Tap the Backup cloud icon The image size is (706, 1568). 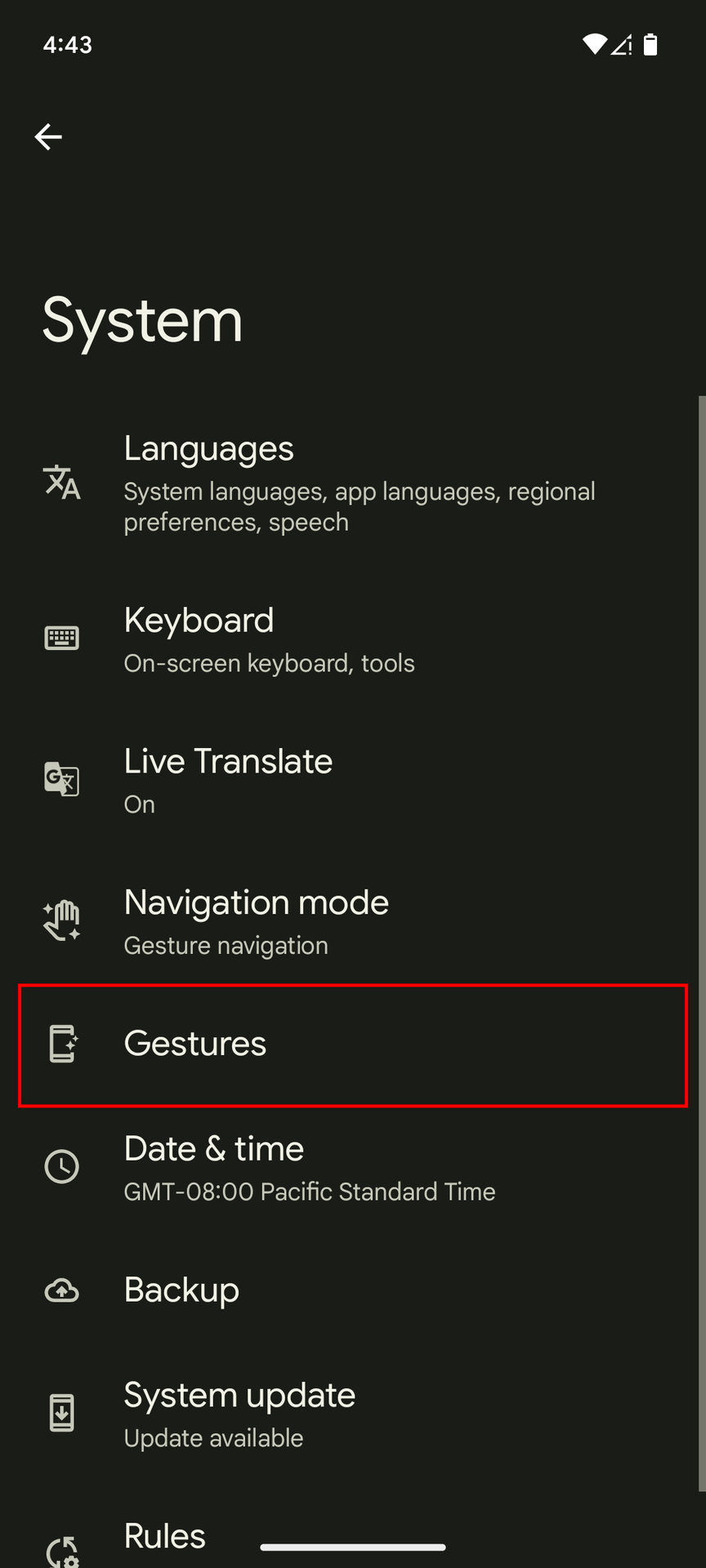coord(62,1290)
